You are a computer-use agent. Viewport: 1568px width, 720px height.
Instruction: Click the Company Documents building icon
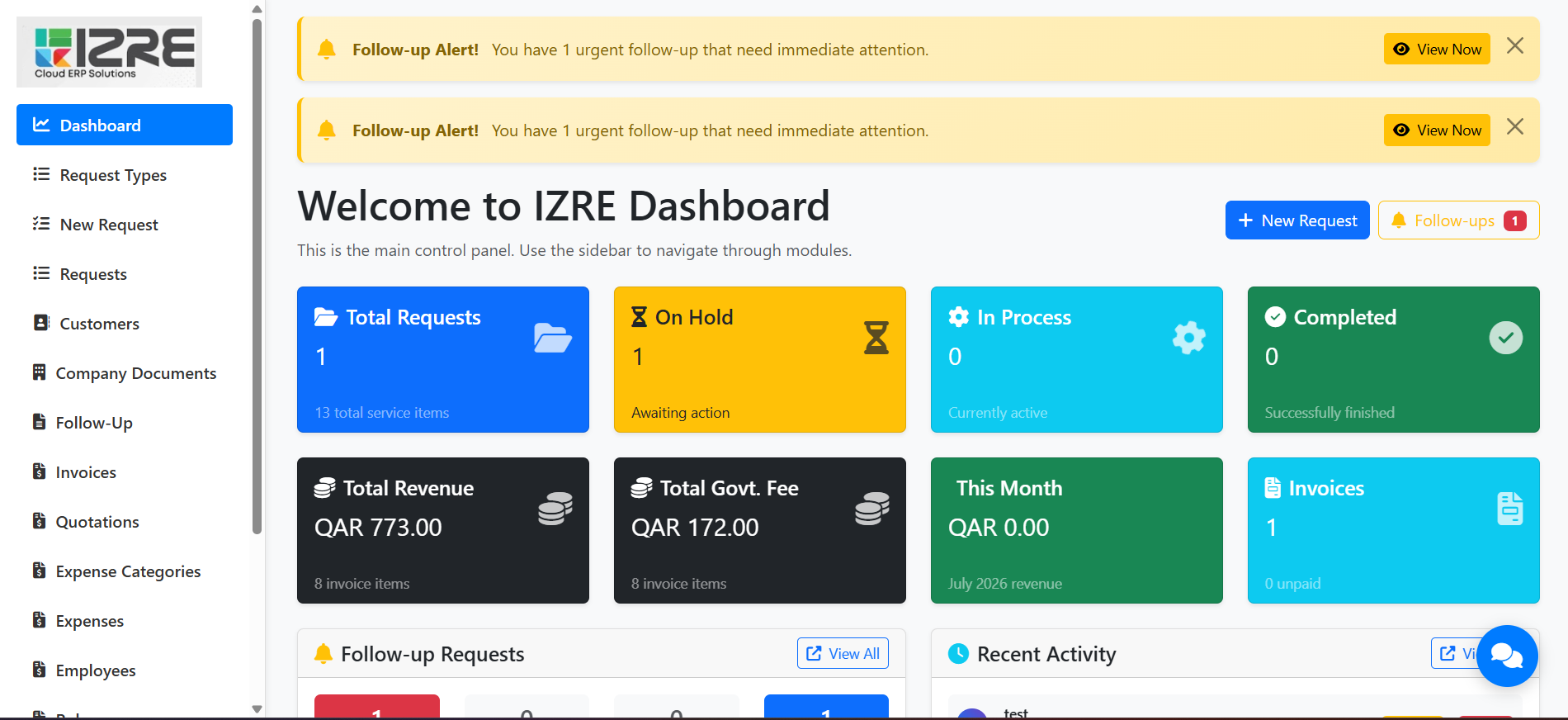tap(39, 372)
